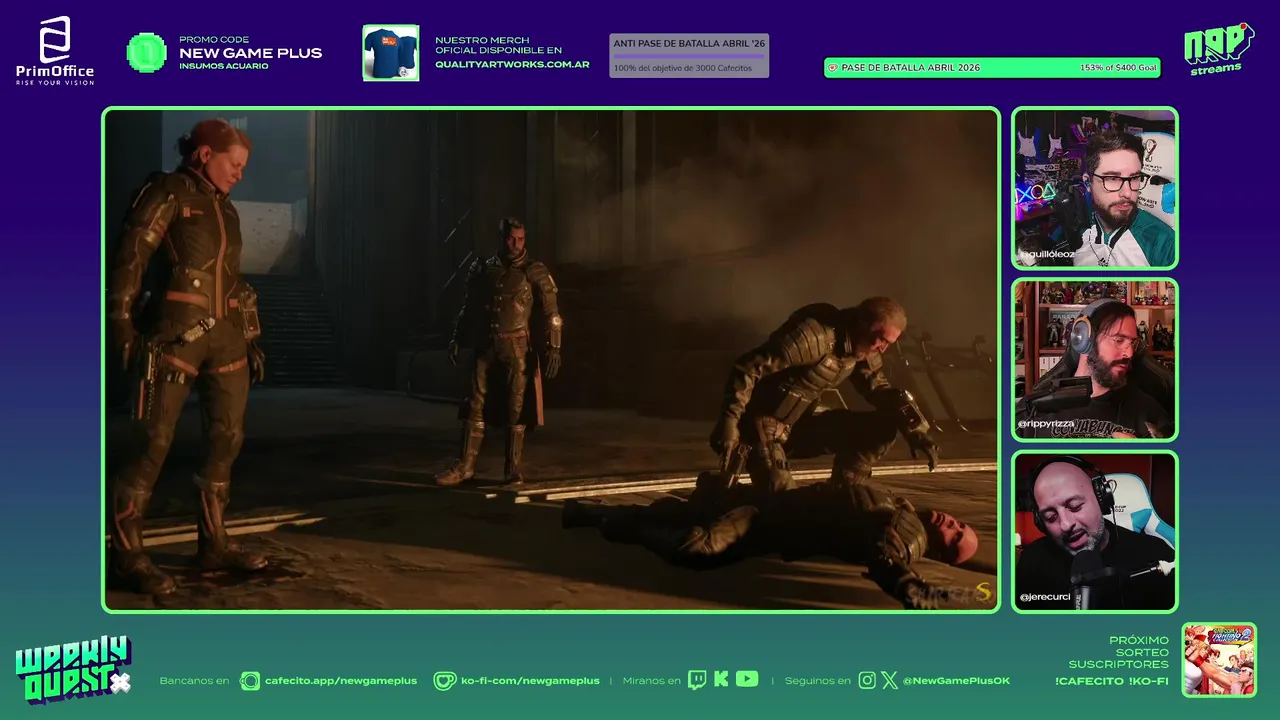Select the @jerecurci webcam feed

1095,531
